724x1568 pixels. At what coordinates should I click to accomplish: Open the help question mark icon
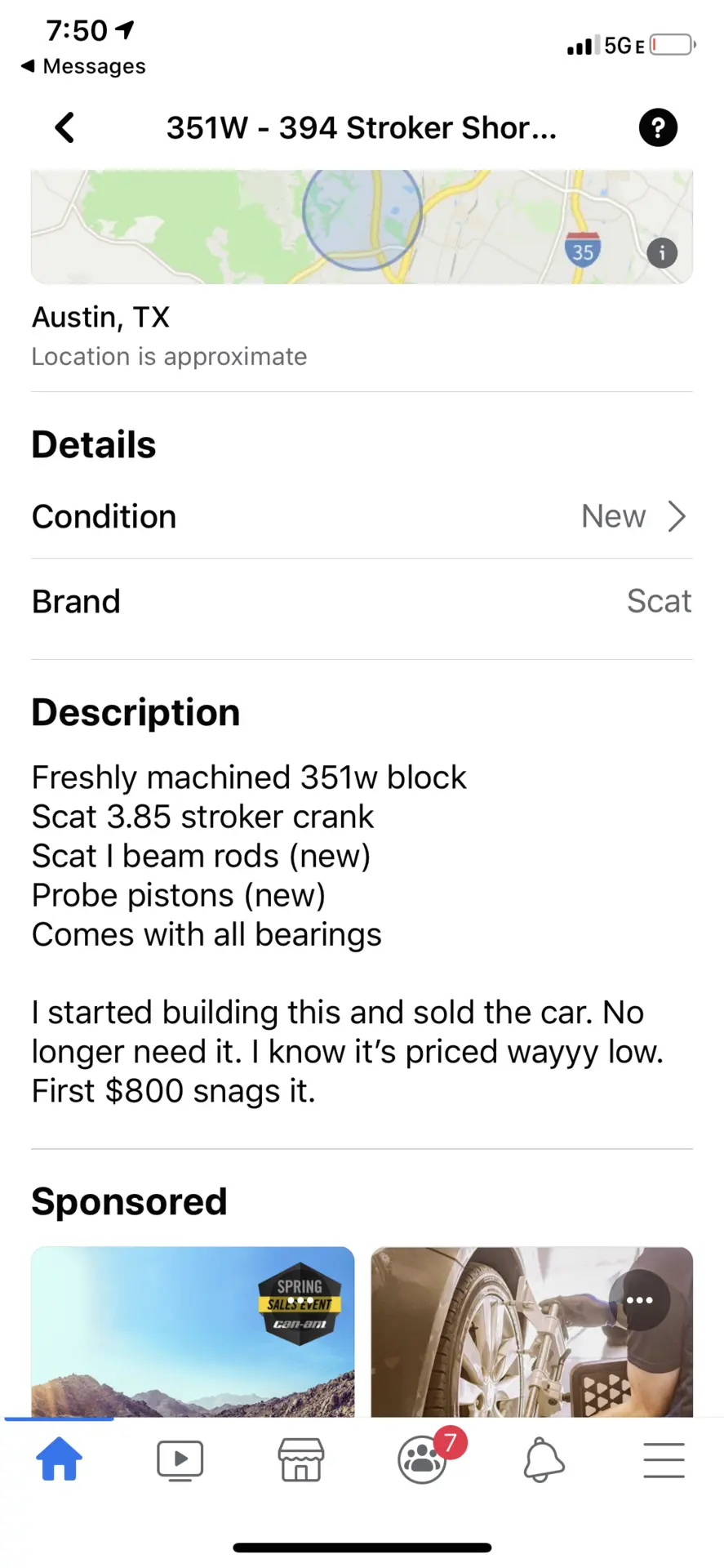658,127
